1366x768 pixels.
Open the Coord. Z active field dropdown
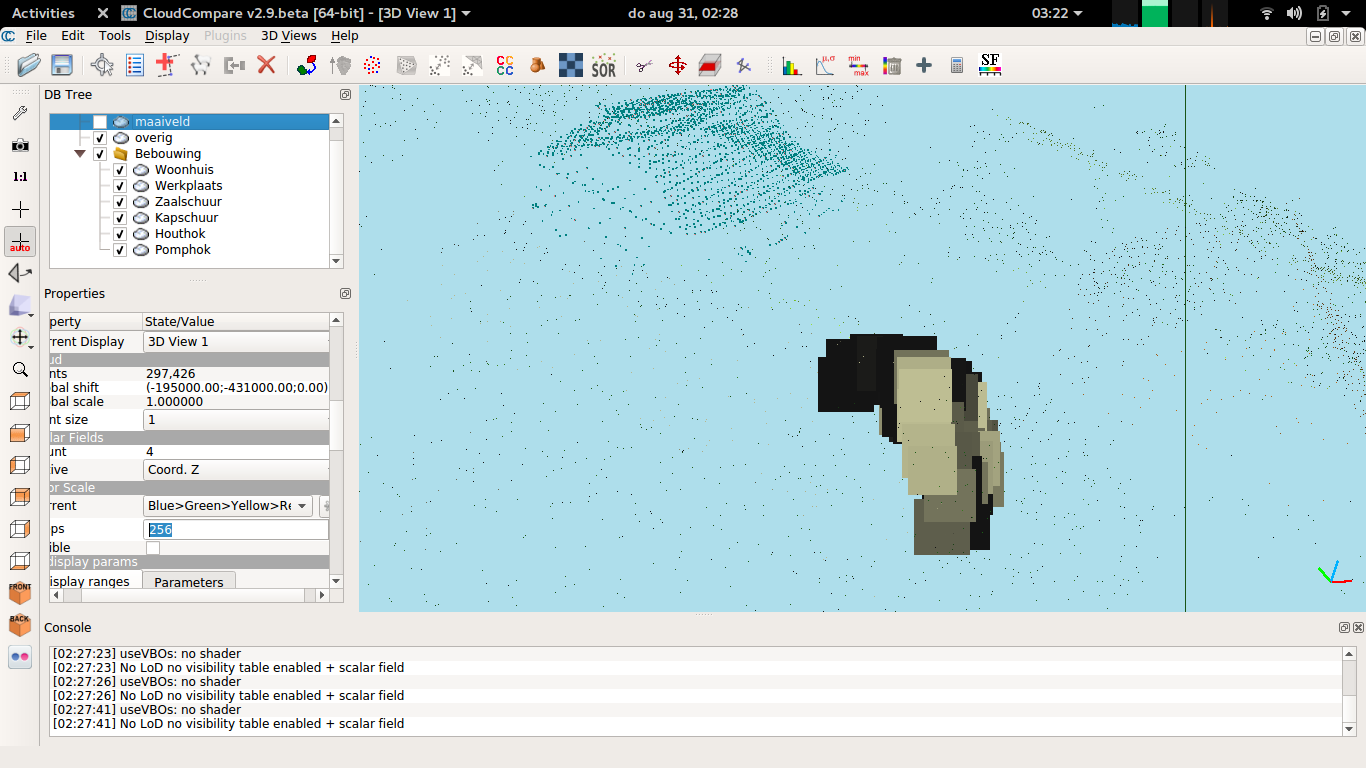point(236,470)
